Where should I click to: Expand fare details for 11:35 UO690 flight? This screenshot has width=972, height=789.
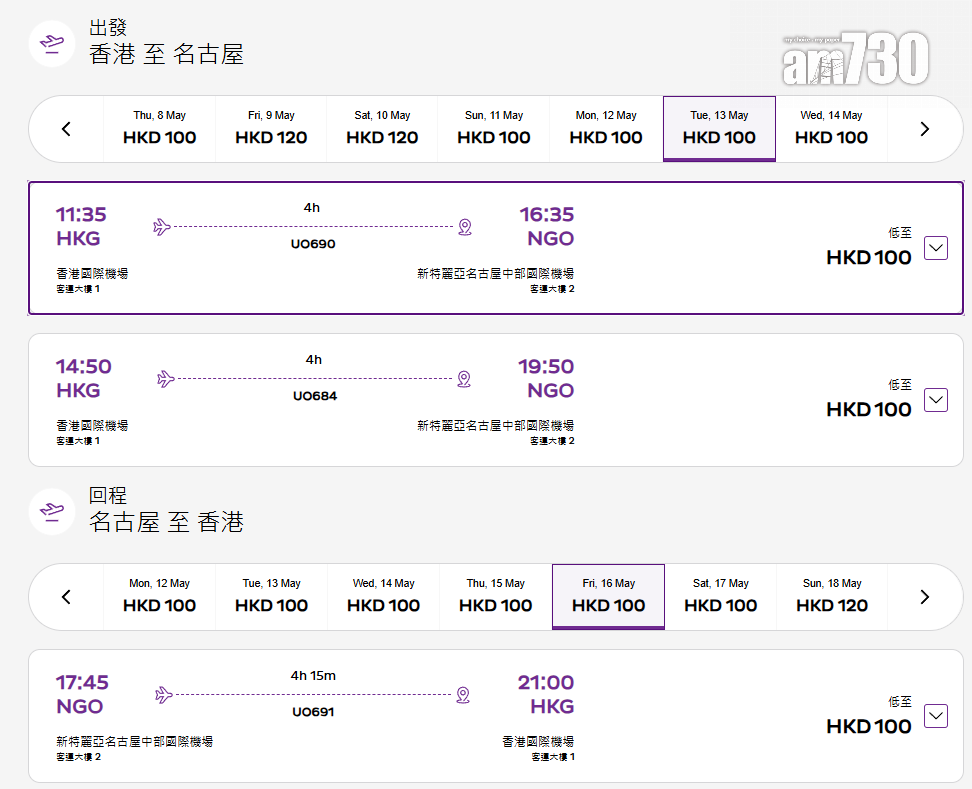[935, 247]
